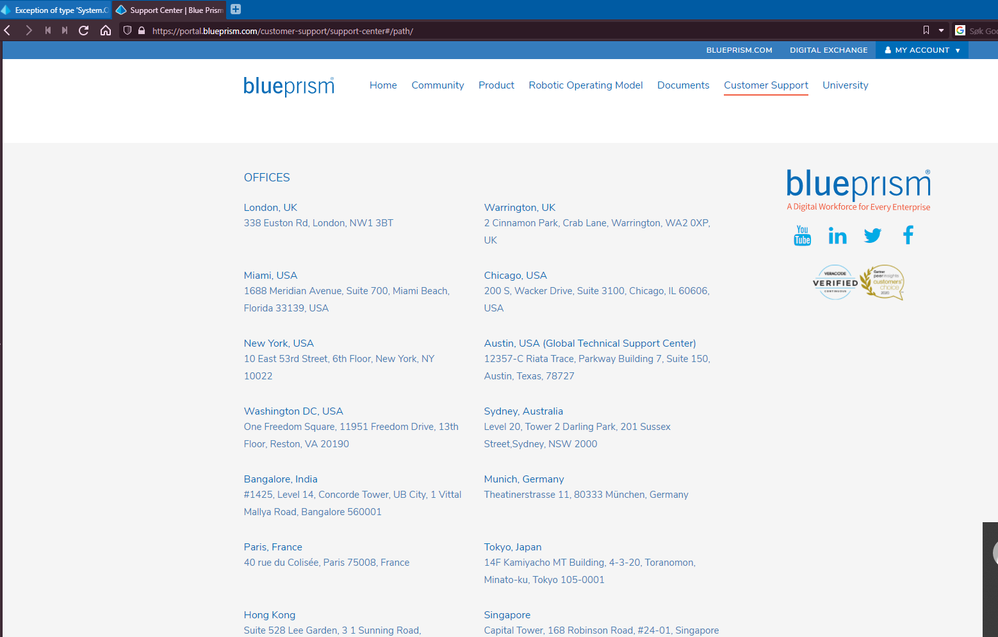
Task: Reload the page
Action: point(84,30)
